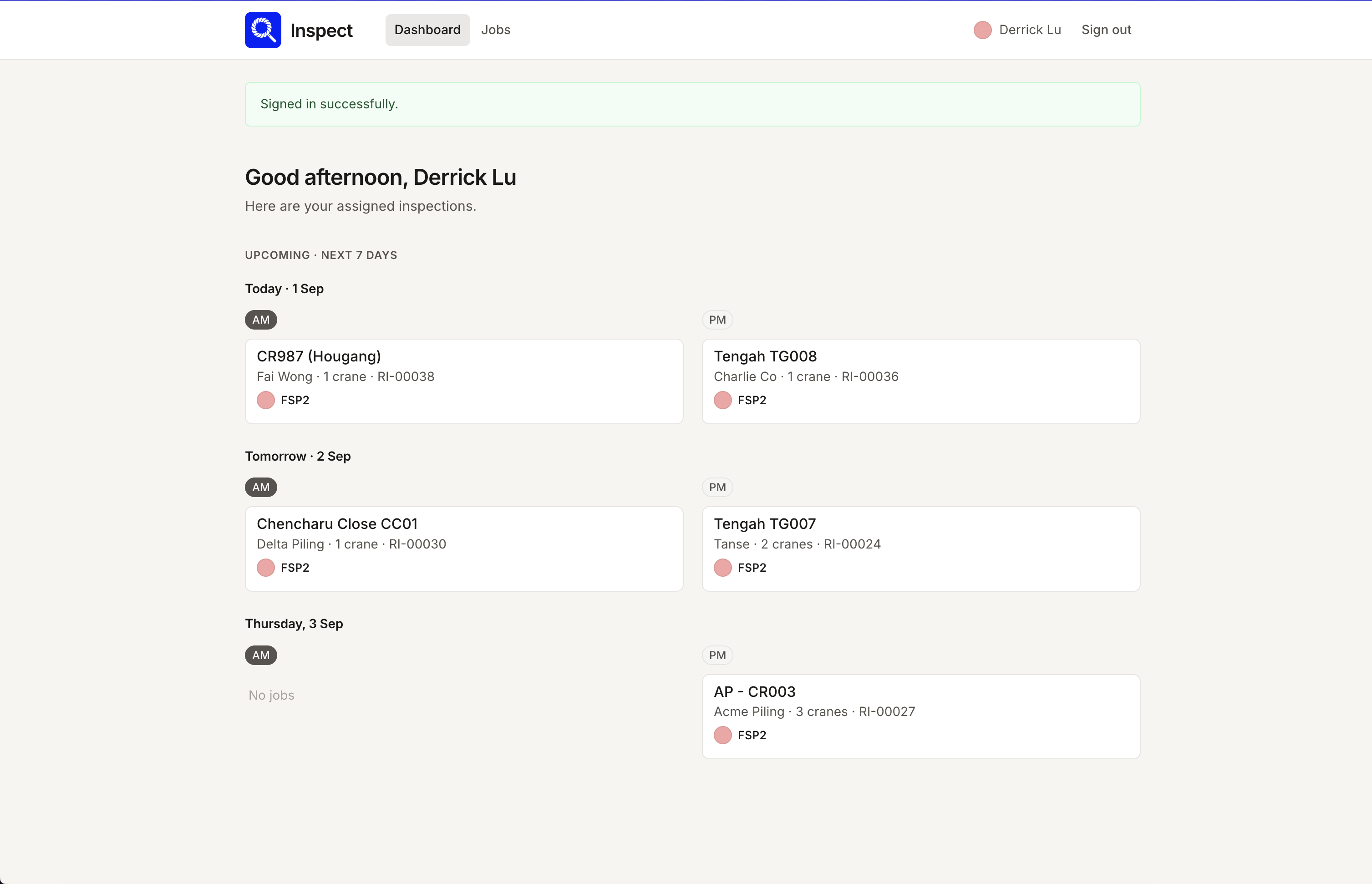Viewport: 1372px width, 884px height.
Task: Click the Inspect magnifier logo icon
Action: (263, 30)
